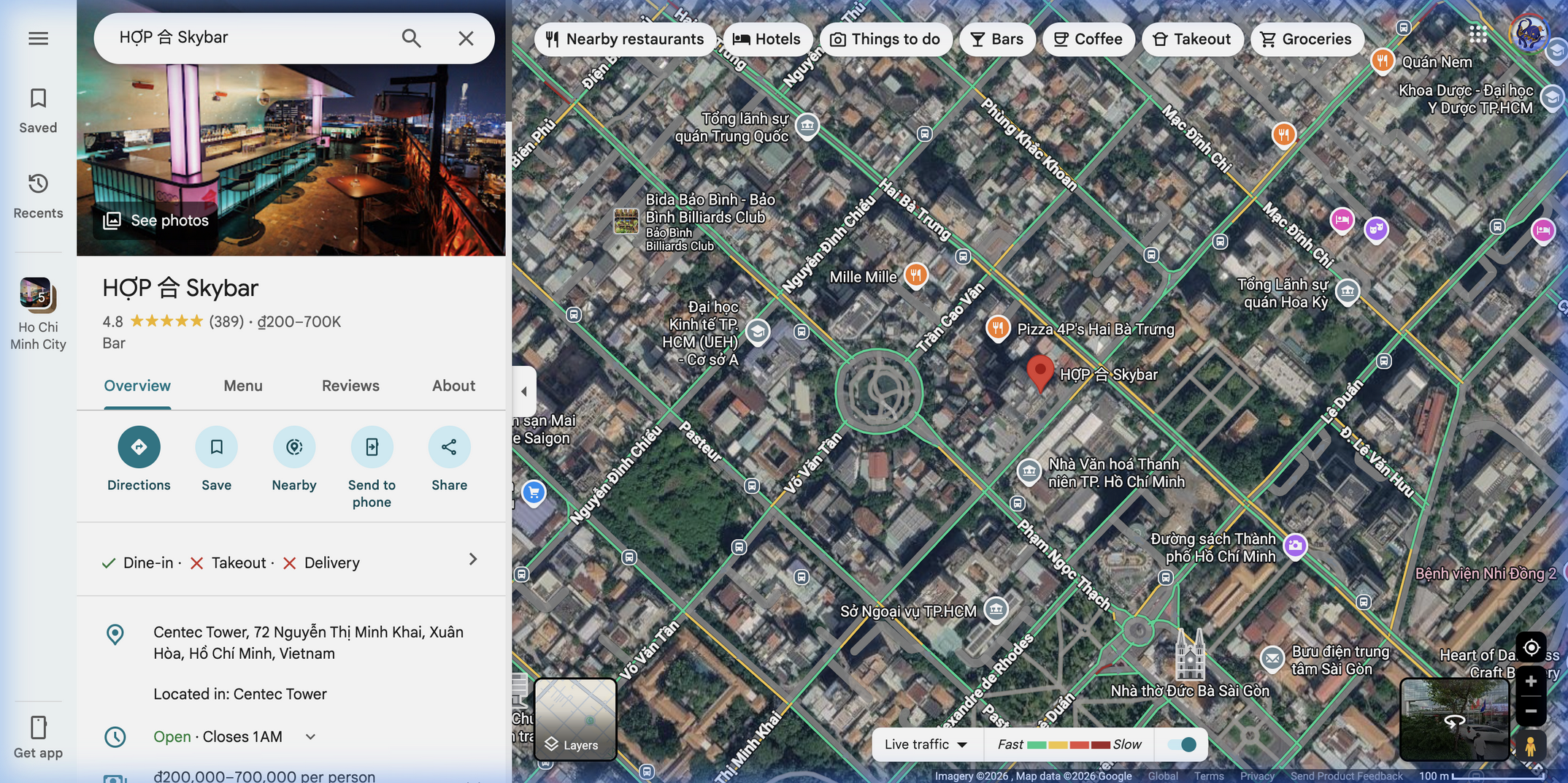This screenshot has height=783, width=1568.
Task: Click the Nearby search icon
Action: pos(294,447)
